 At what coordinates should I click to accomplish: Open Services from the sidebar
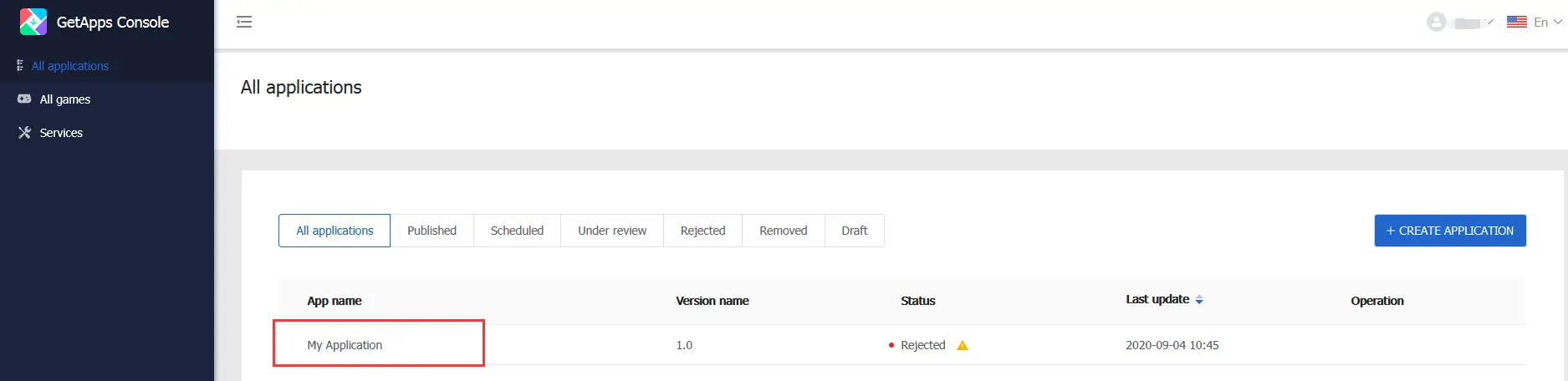61,133
